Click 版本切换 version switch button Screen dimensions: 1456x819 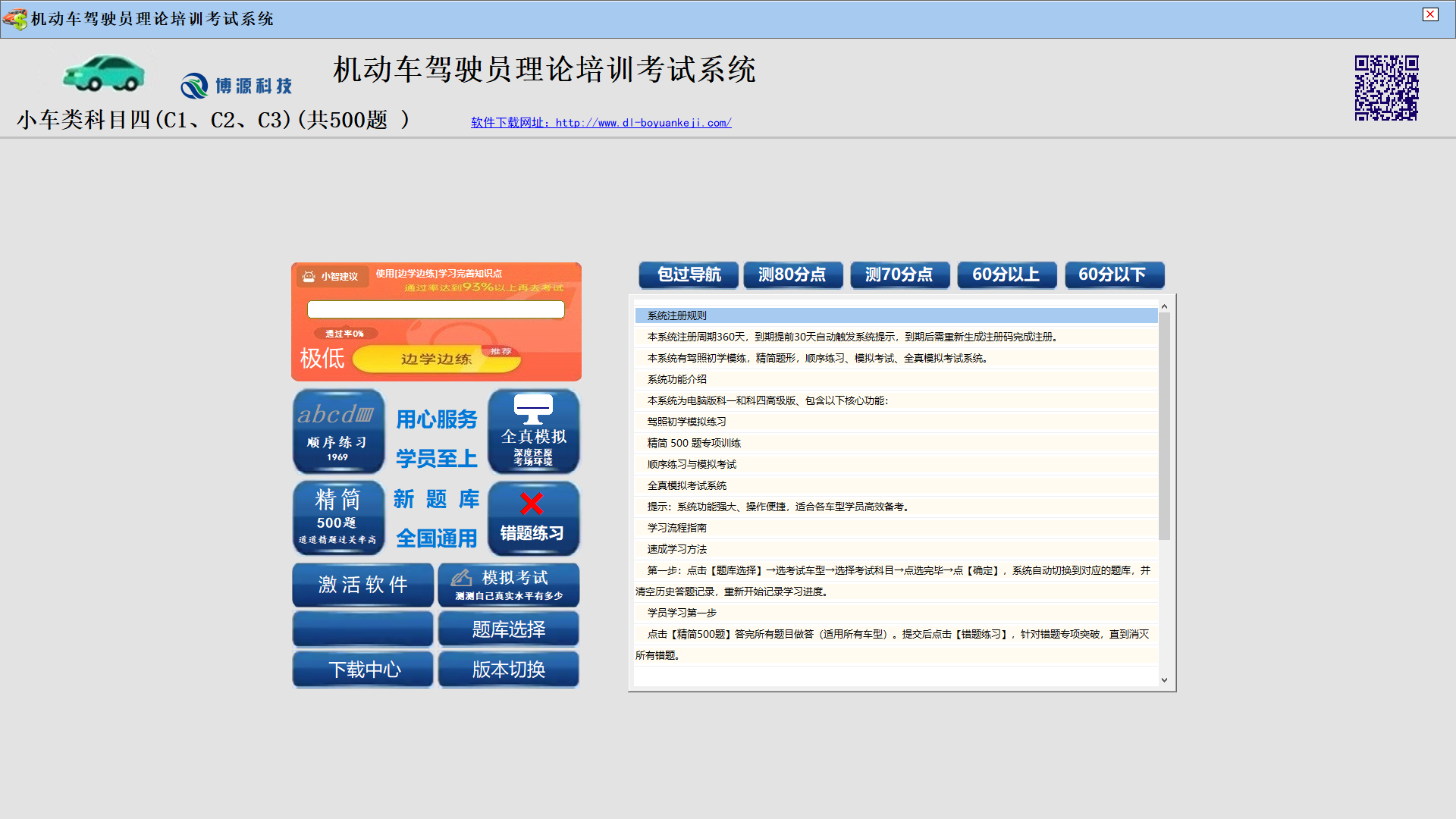point(508,669)
